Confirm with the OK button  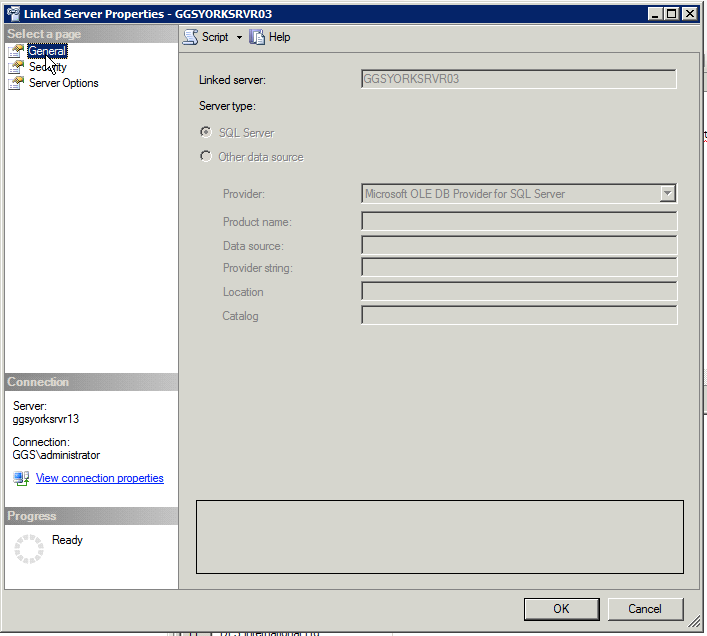coord(561,609)
